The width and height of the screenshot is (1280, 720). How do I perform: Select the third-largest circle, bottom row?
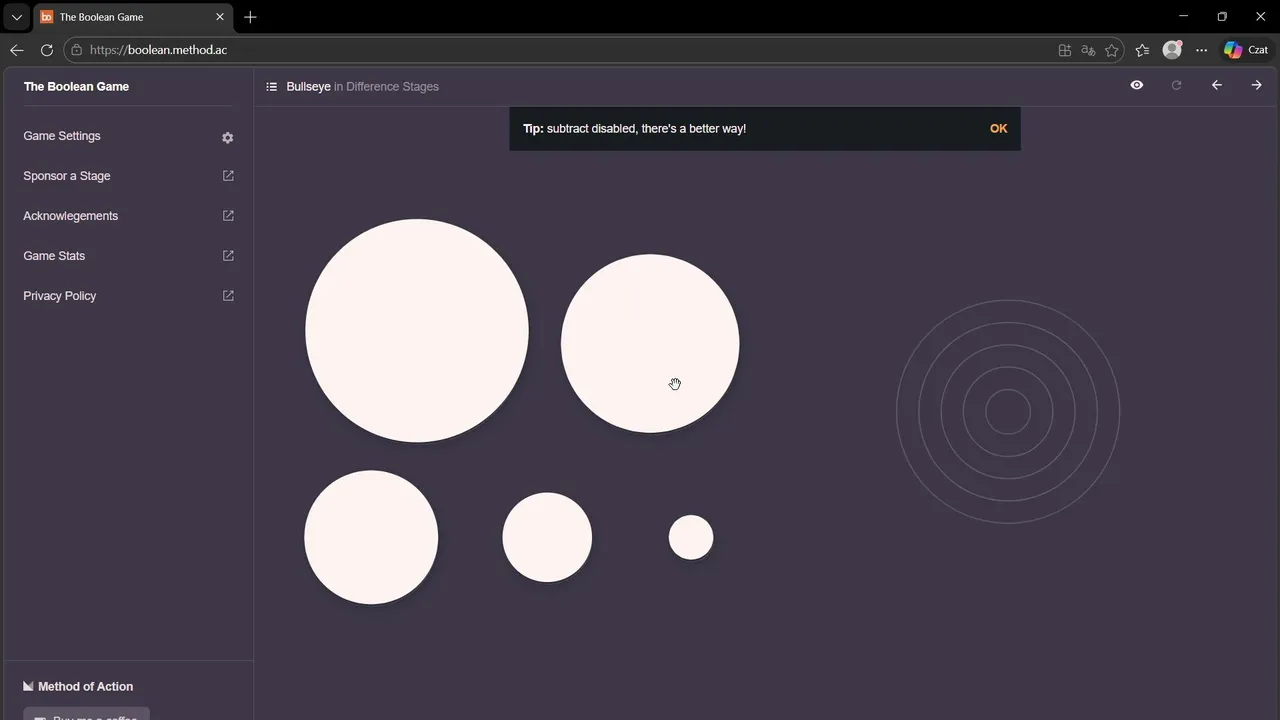pos(371,537)
